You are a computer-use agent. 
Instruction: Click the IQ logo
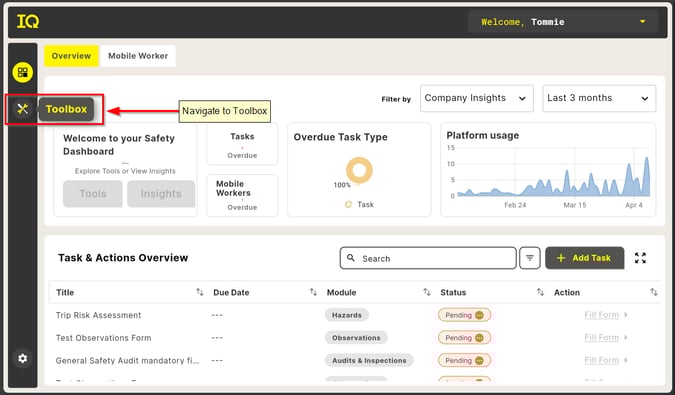28,21
